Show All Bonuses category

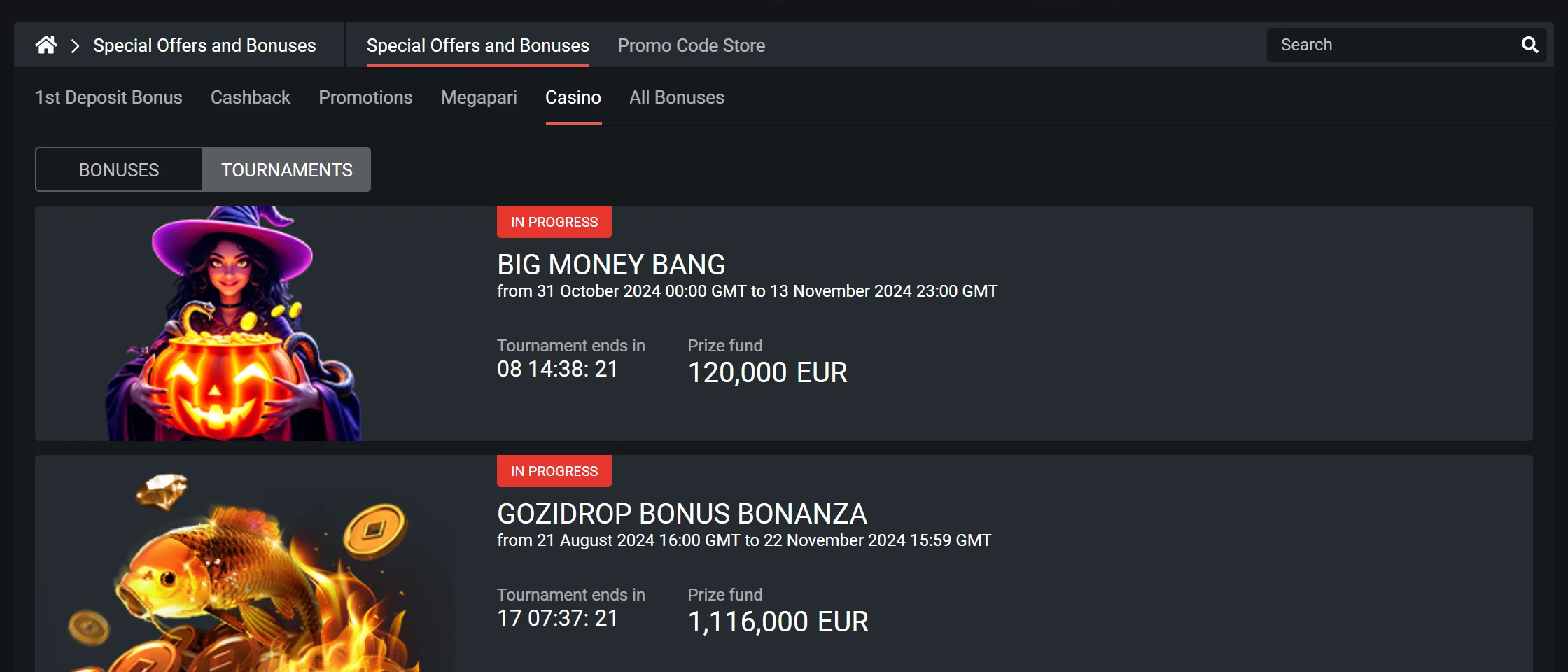(x=676, y=97)
